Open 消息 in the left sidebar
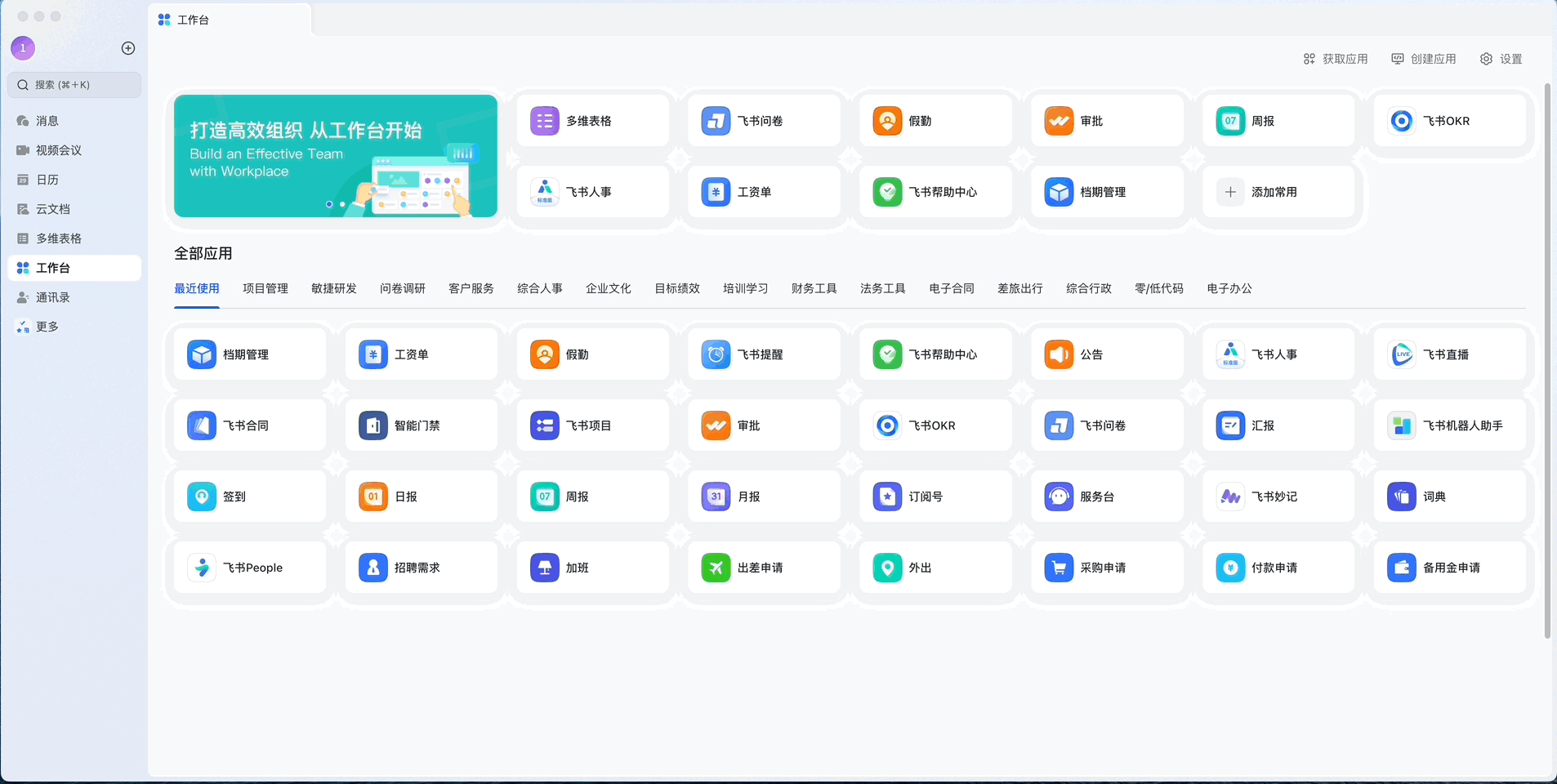The image size is (1557, 784). coord(74,121)
